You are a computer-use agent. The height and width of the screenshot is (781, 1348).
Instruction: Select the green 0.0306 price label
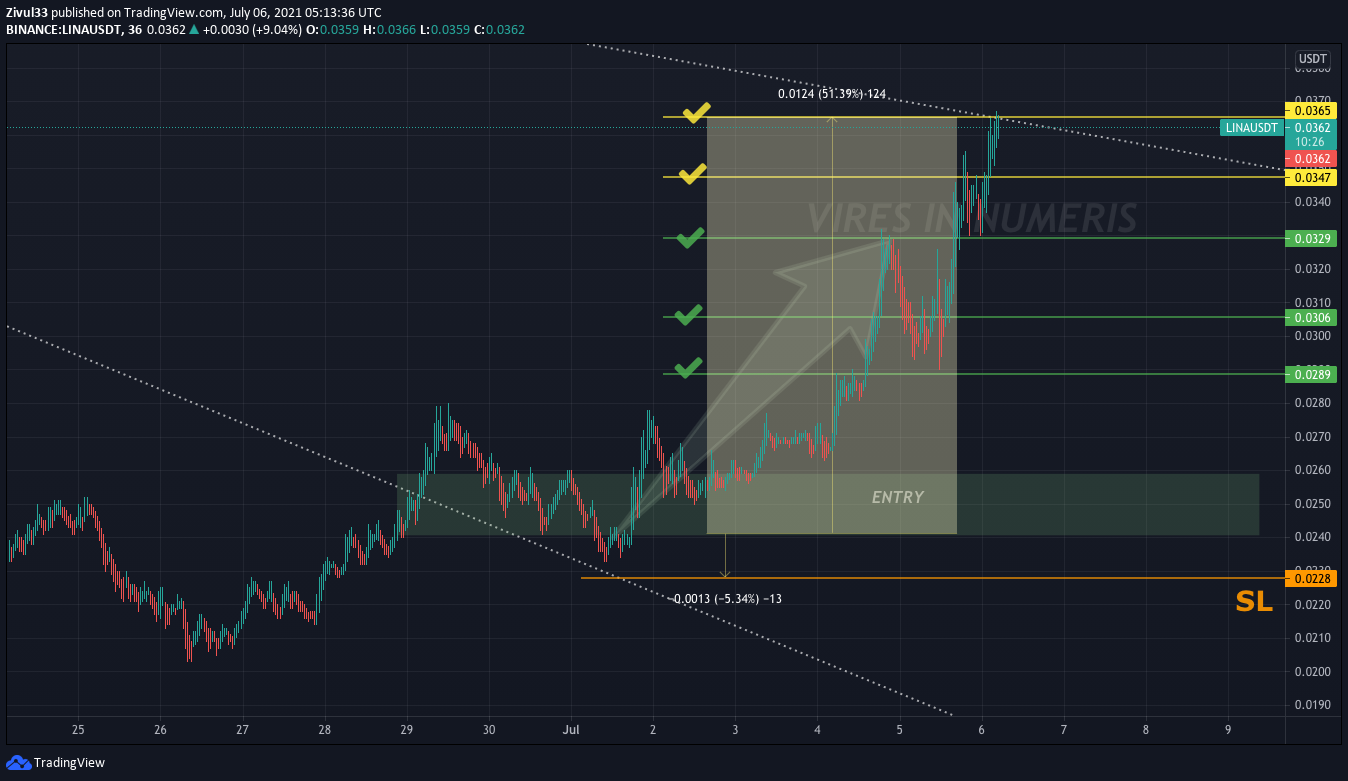(x=1309, y=317)
